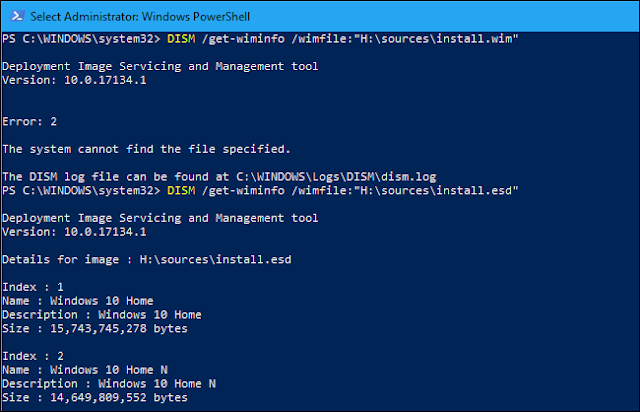Click the second DISM command with install.esd

pos(341,190)
